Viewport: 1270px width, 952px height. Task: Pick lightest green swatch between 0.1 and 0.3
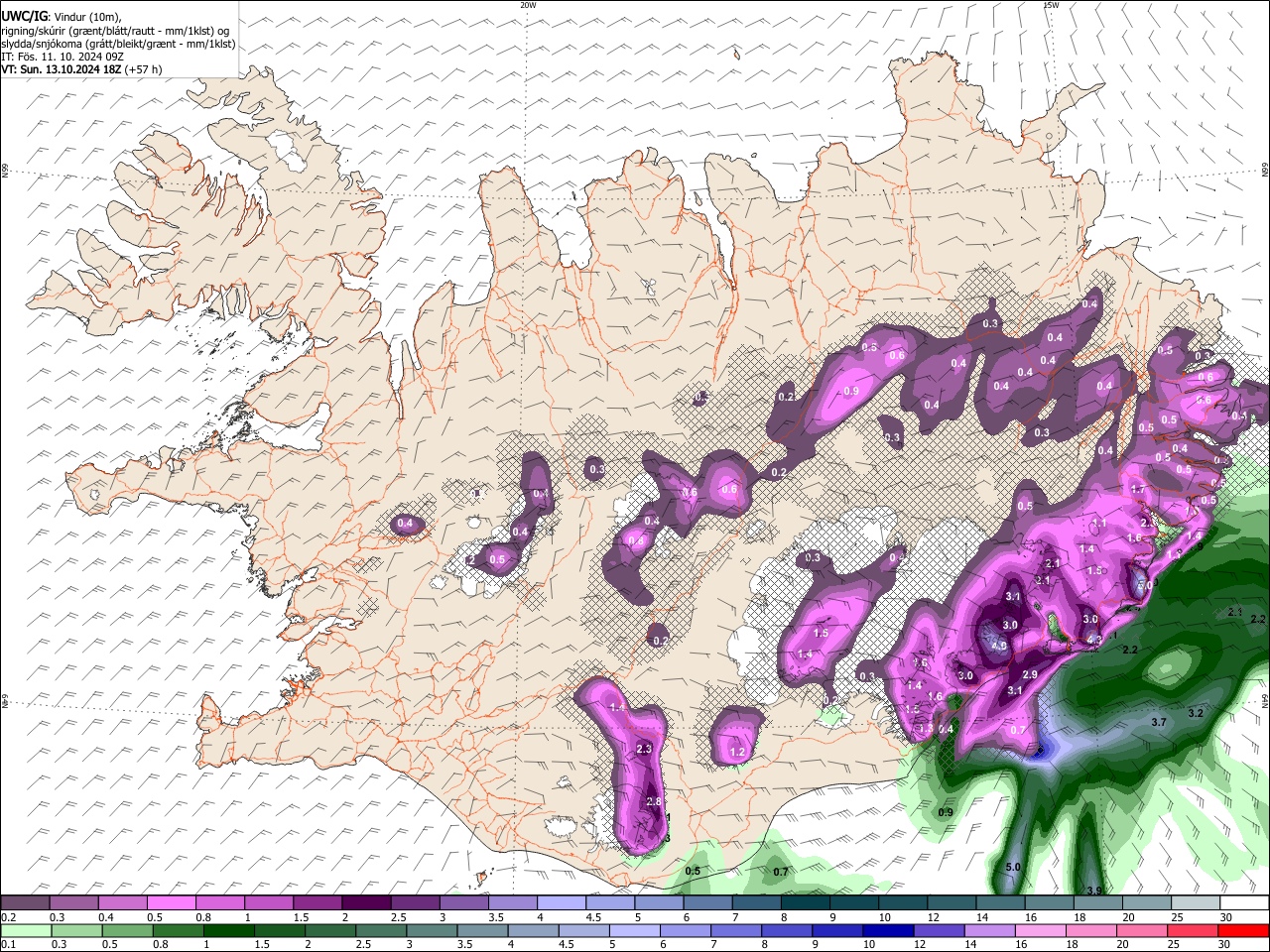pyautogui.click(x=26, y=930)
